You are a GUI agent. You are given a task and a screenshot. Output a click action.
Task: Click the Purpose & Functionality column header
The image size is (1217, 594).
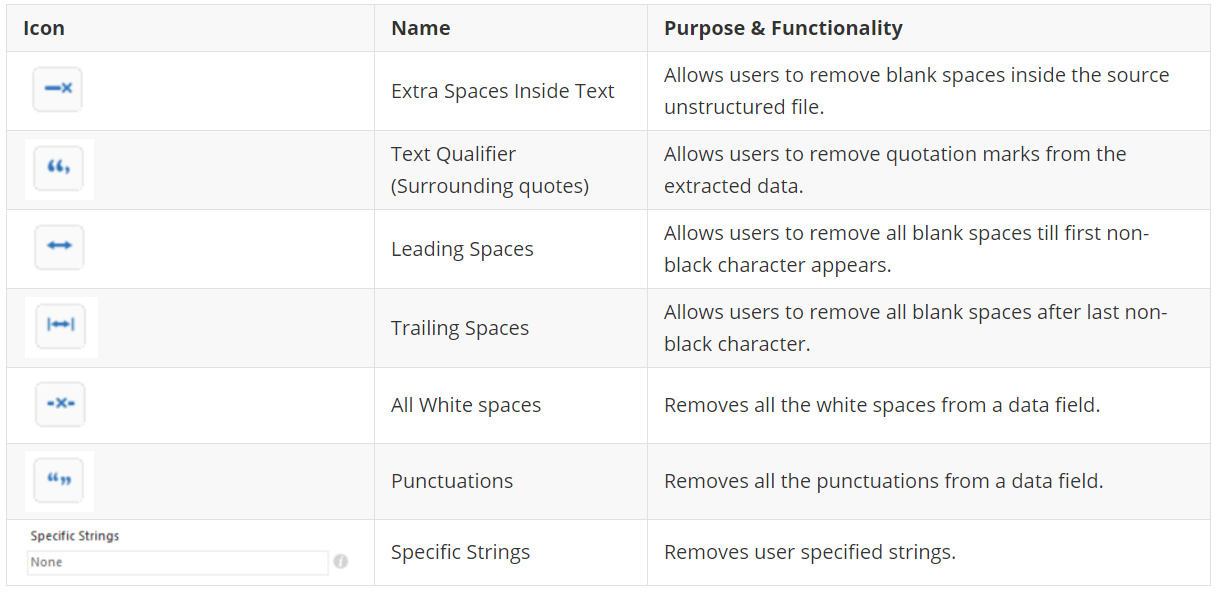783,28
